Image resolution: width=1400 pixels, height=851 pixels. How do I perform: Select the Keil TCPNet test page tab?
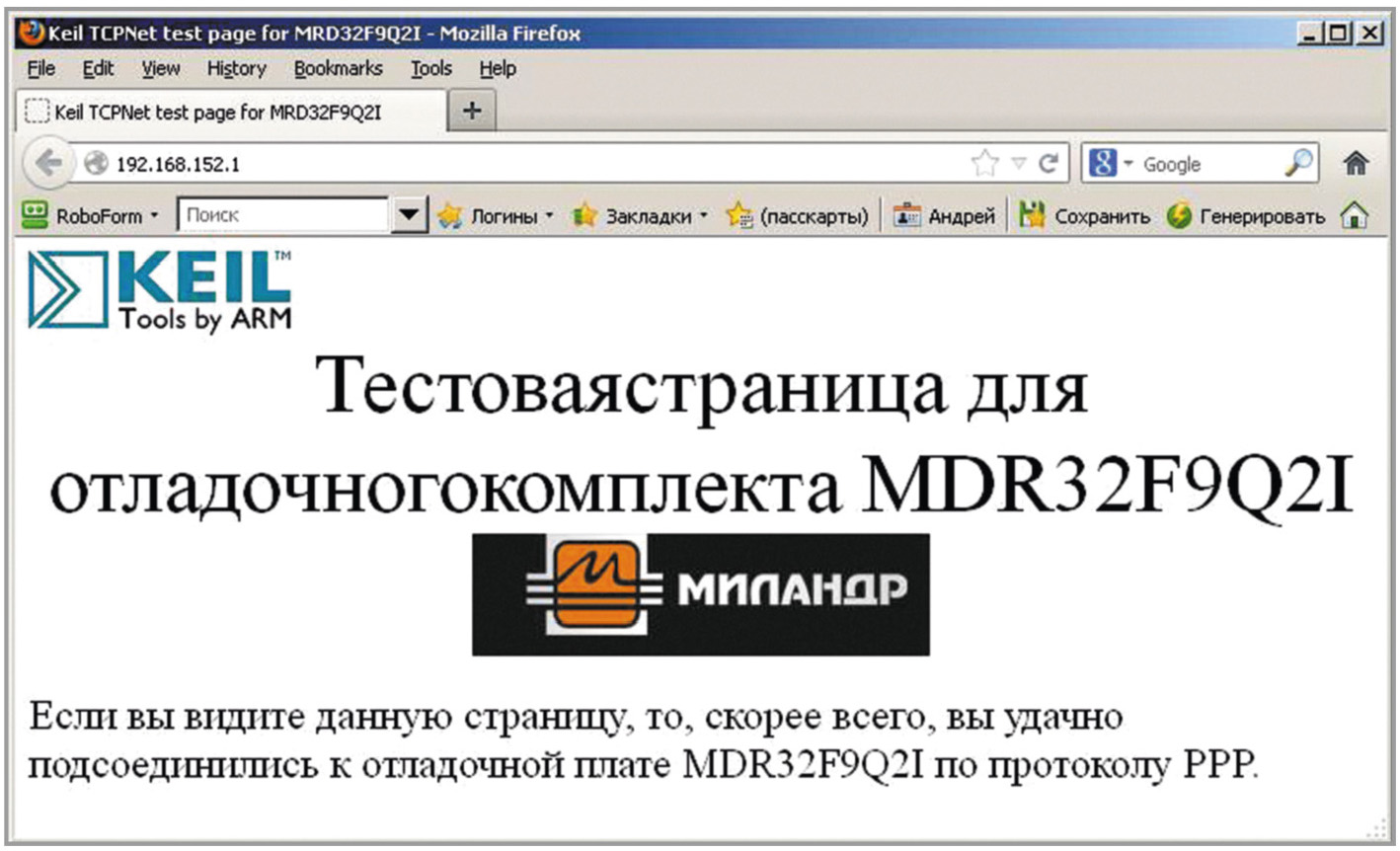click(217, 112)
